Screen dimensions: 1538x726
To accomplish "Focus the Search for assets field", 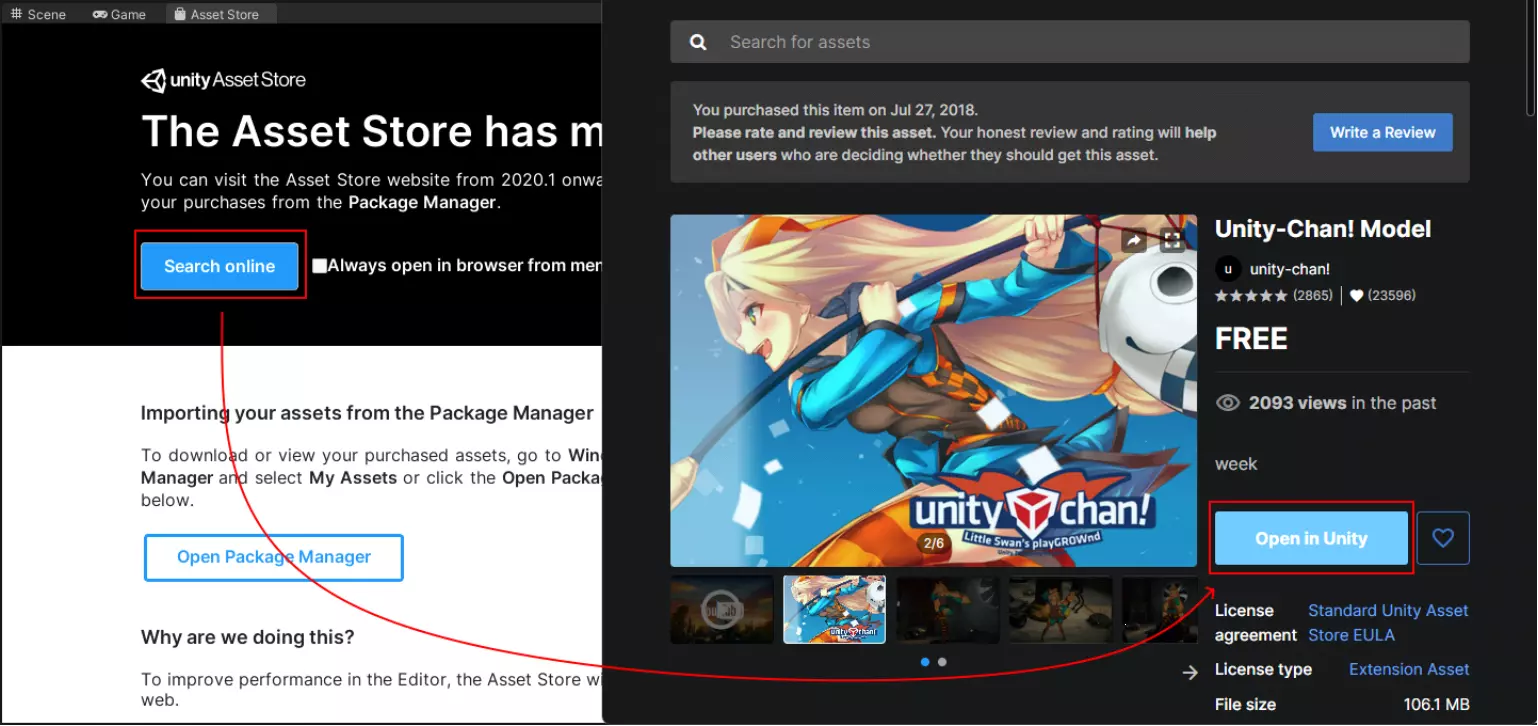I will tap(1070, 42).
